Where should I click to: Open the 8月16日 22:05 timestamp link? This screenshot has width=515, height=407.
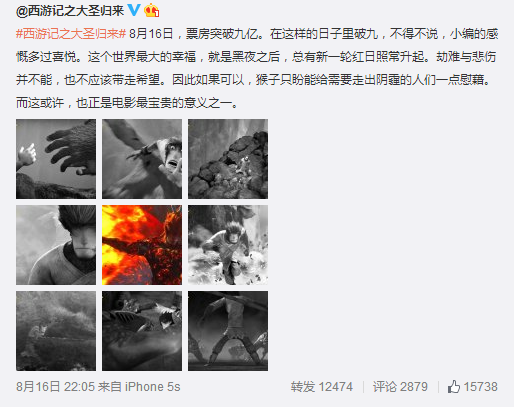55,387
